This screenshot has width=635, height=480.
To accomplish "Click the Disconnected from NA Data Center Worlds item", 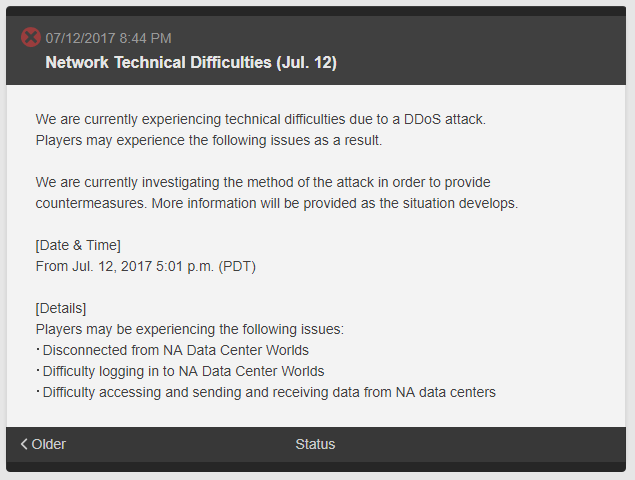I will coord(175,350).
